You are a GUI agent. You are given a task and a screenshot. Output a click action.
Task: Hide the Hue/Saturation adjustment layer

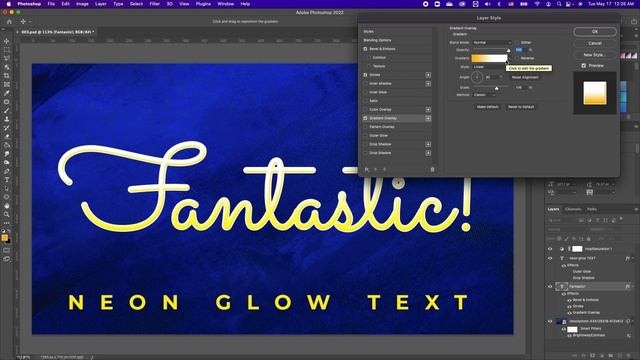(x=550, y=249)
